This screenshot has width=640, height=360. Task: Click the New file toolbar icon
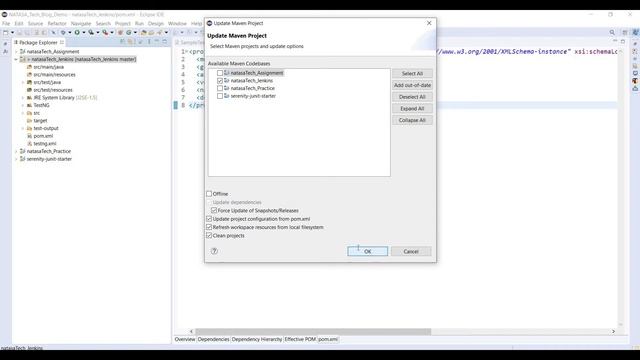point(5,32)
